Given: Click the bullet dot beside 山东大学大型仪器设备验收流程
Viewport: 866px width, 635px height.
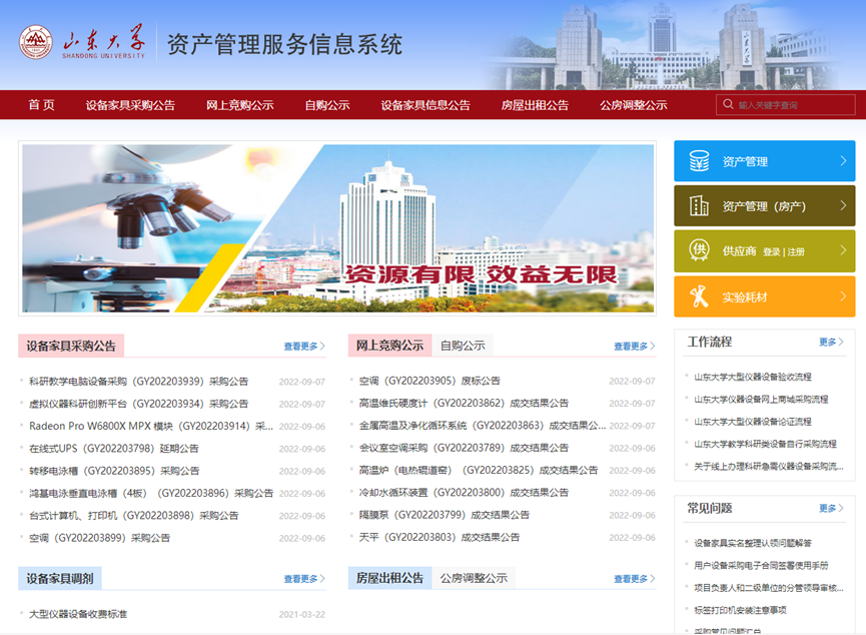Looking at the screenshot, I should click(687, 377).
